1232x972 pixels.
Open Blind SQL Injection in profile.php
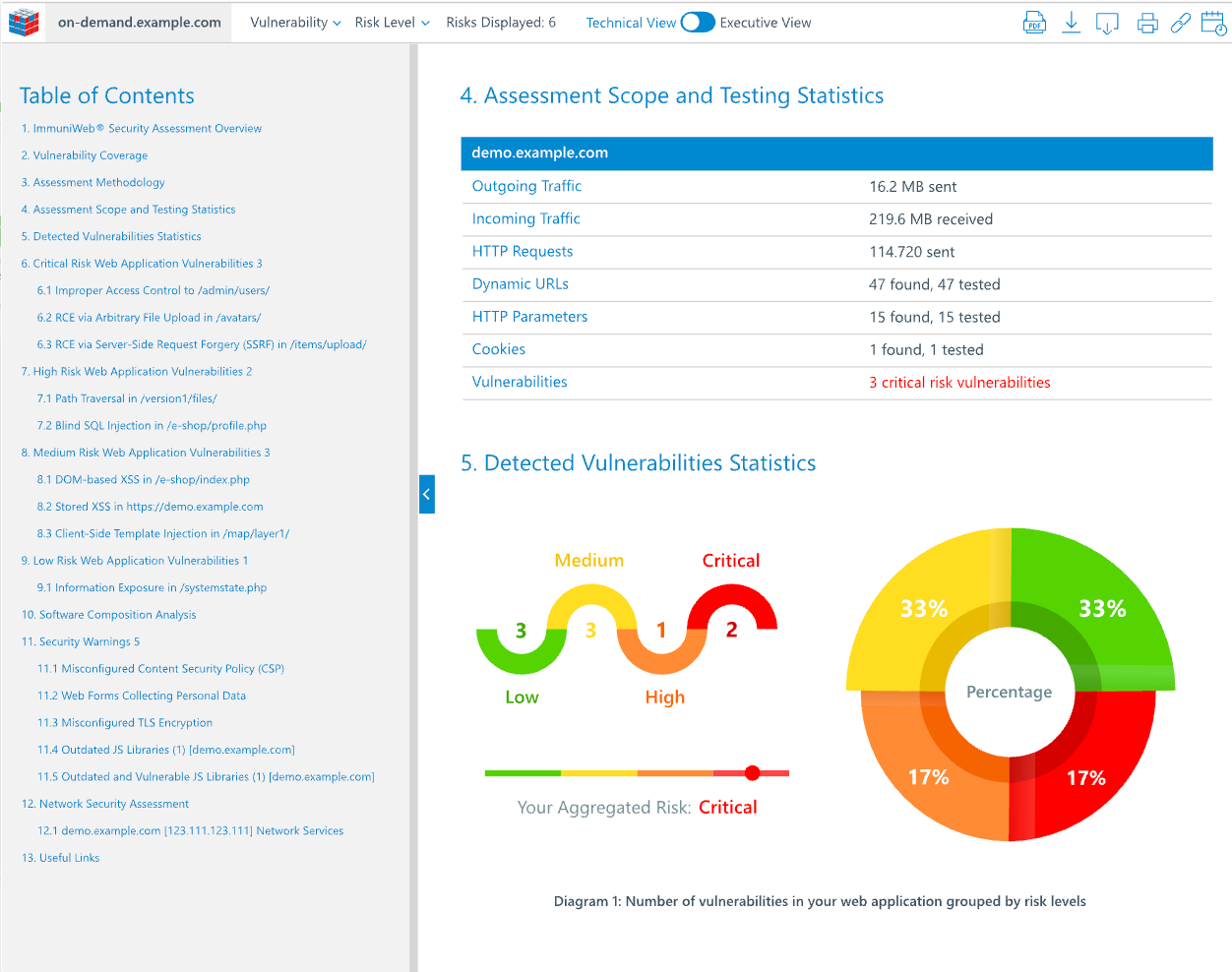click(152, 426)
